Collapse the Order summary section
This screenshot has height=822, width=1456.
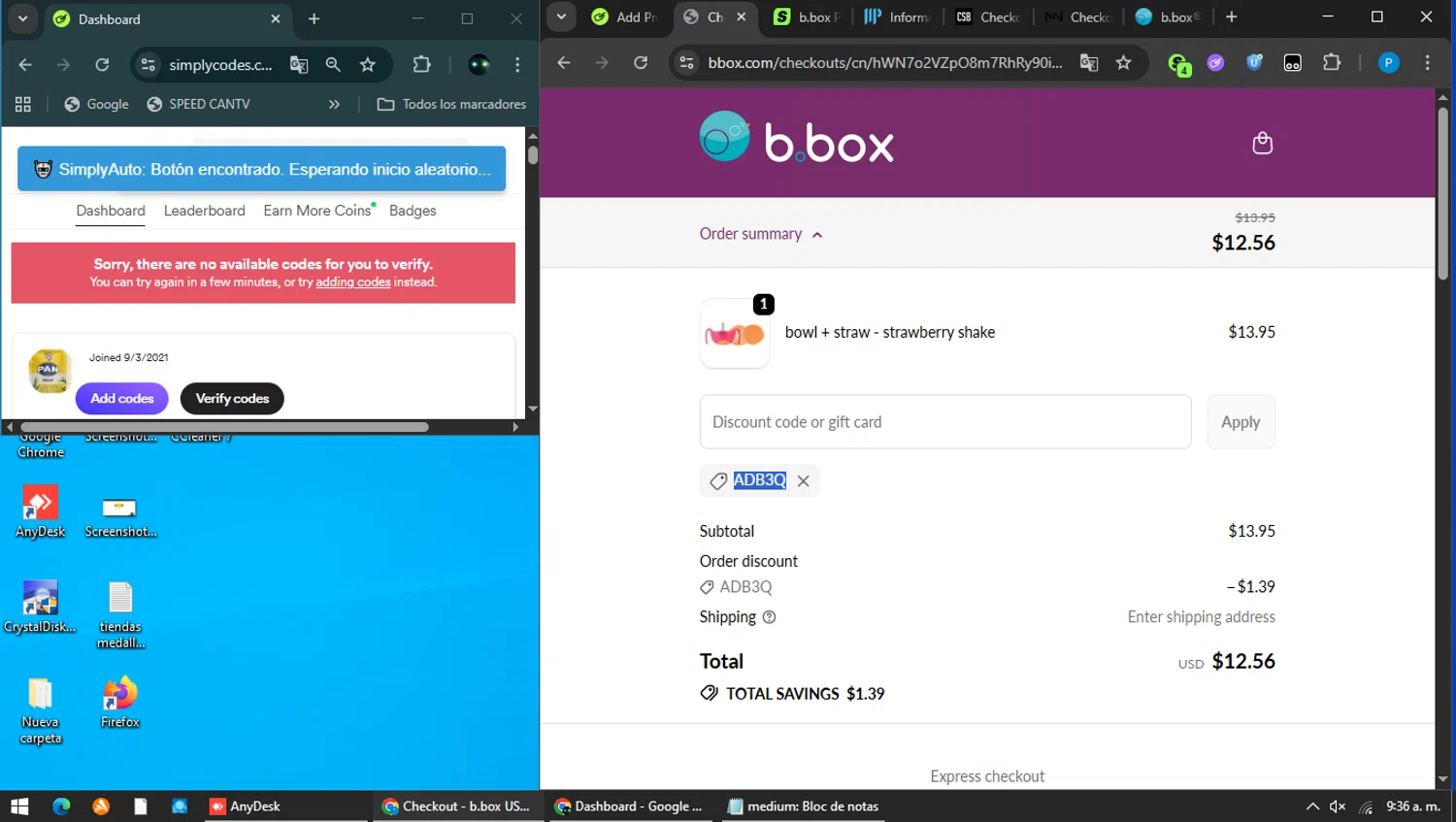(x=761, y=234)
